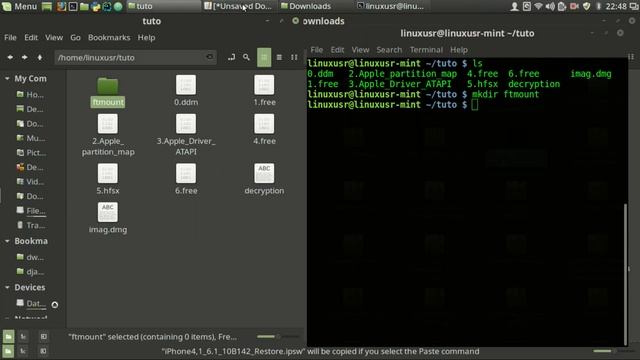Switch to the tuto taskbar window
Image resolution: width=640 pixels, height=360 pixels.
click(x=162, y=6)
